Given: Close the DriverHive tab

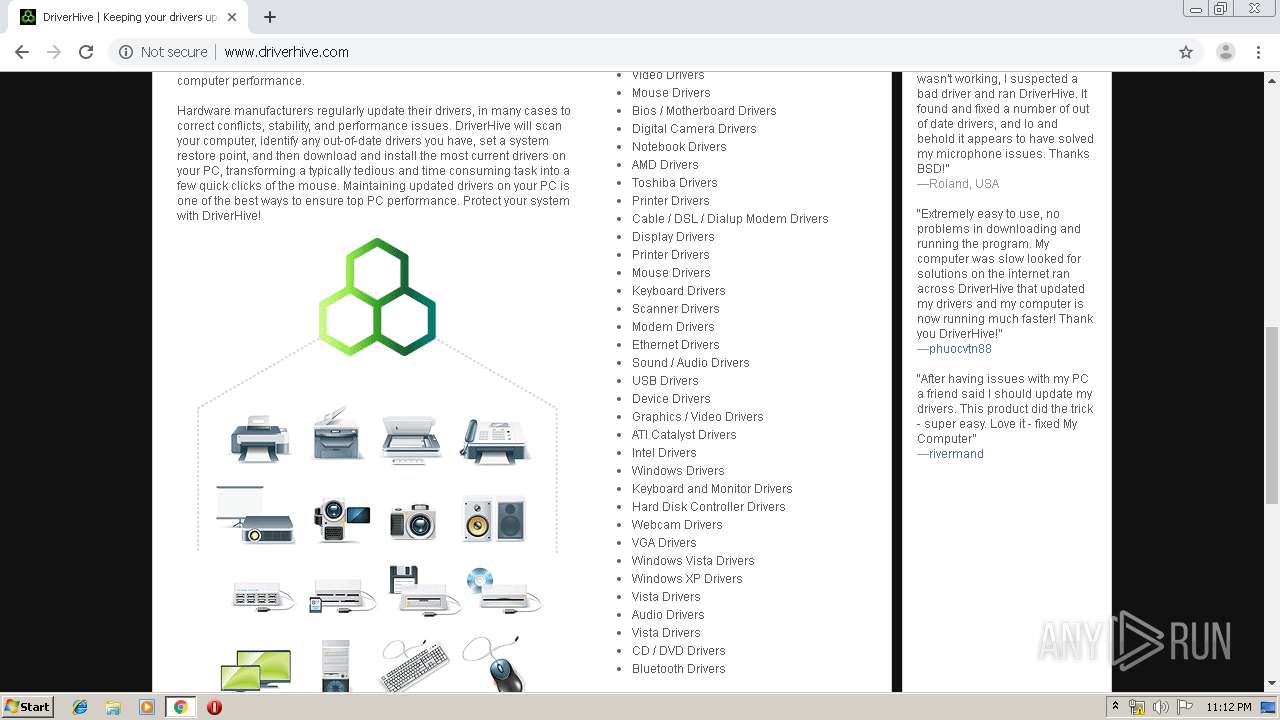Looking at the screenshot, I should [232, 17].
